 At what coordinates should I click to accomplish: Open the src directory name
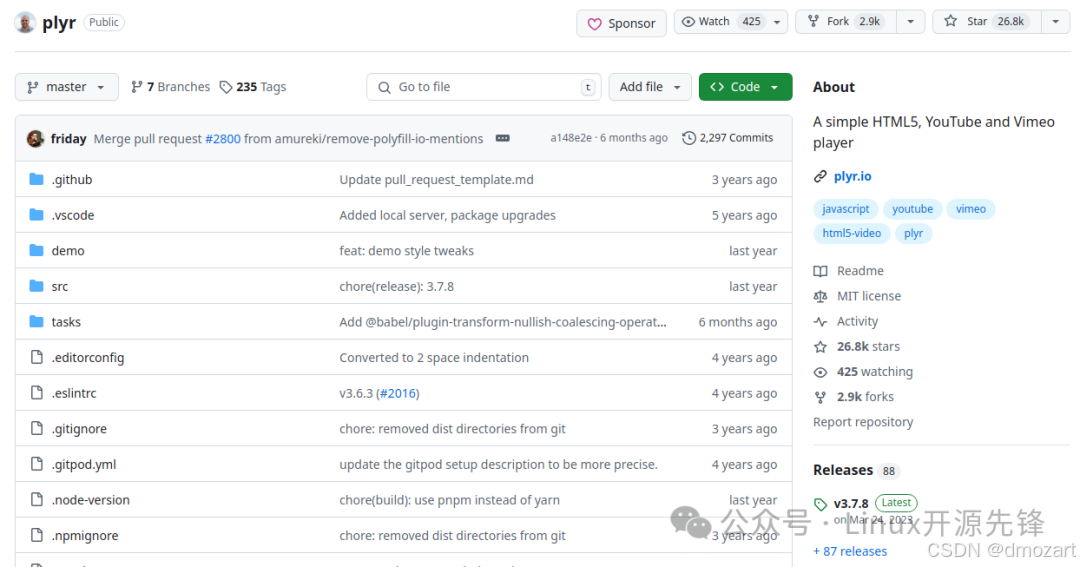point(59,287)
